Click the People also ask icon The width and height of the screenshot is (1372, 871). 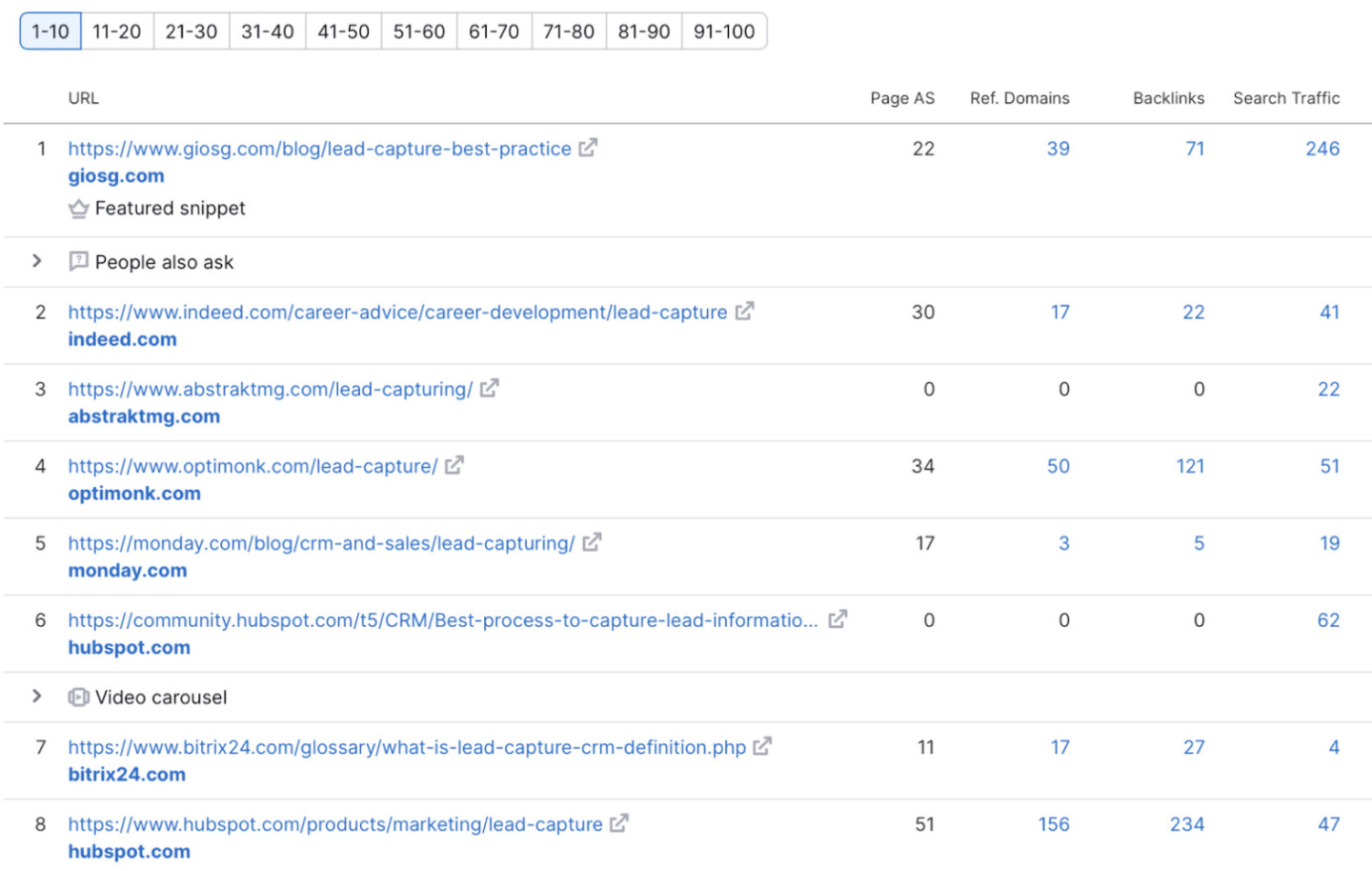coord(79,261)
